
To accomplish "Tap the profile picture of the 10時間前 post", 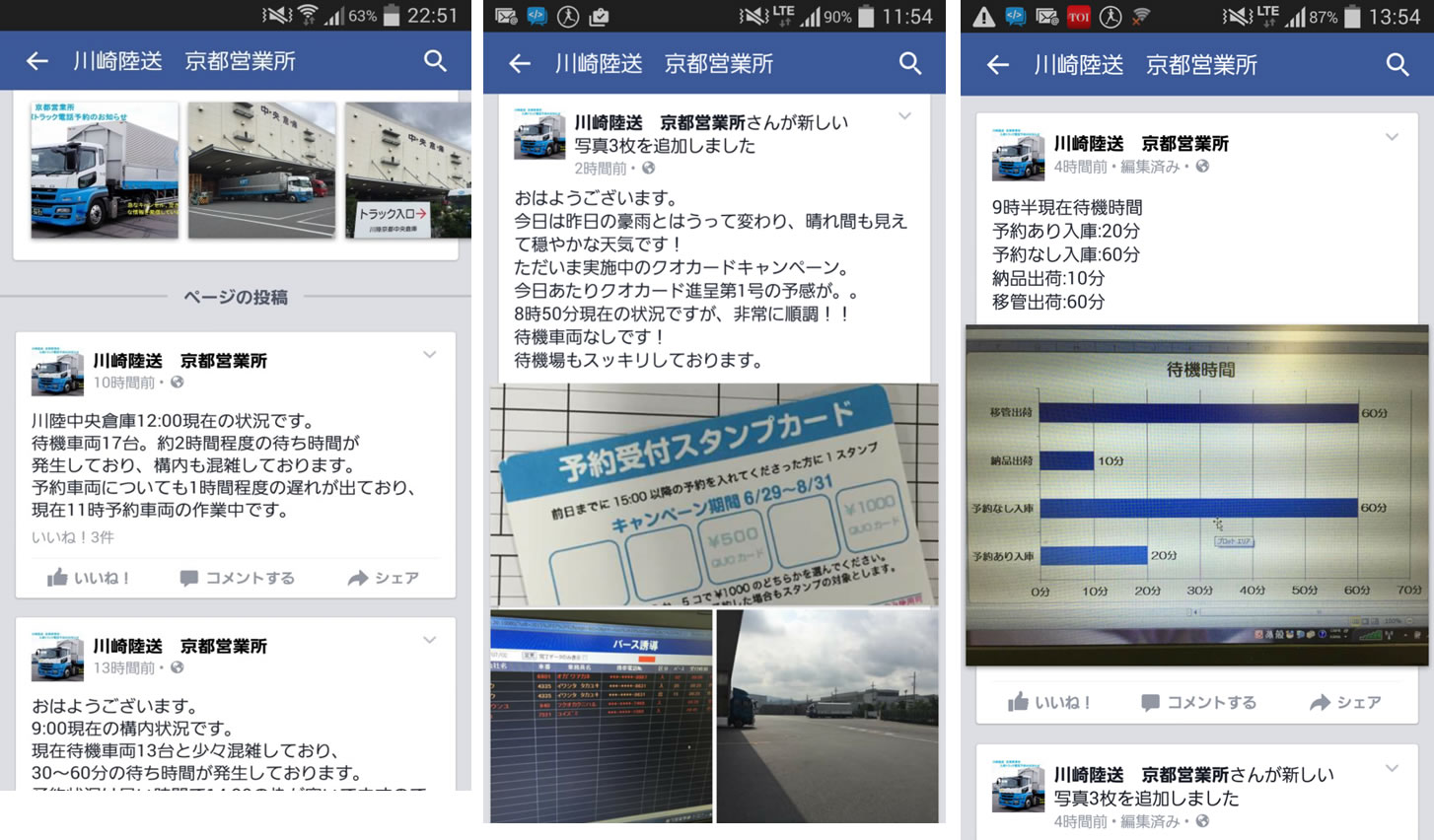I will point(57,371).
